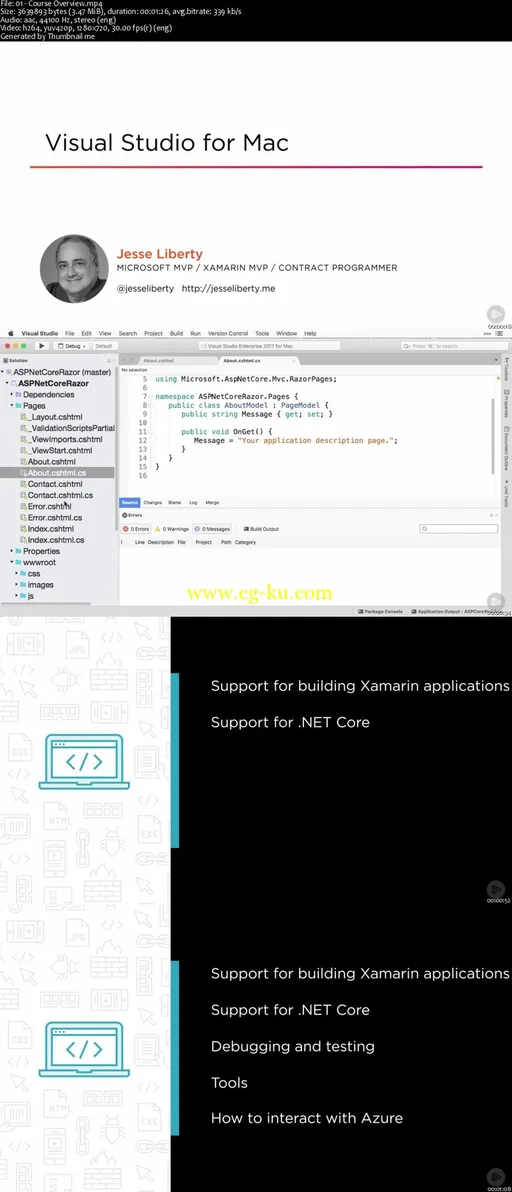Image resolution: width=512 pixels, height=1192 pixels.
Task: Toggle the 0 Messages filter
Action: [212, 528]
